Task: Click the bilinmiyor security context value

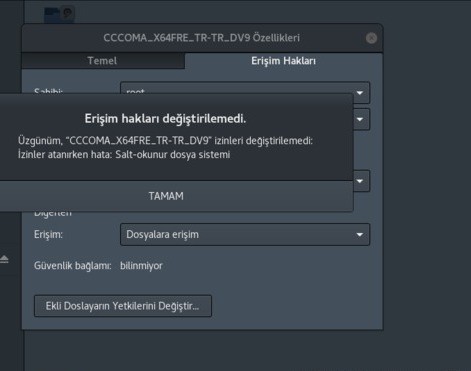Action: [141, 266]
